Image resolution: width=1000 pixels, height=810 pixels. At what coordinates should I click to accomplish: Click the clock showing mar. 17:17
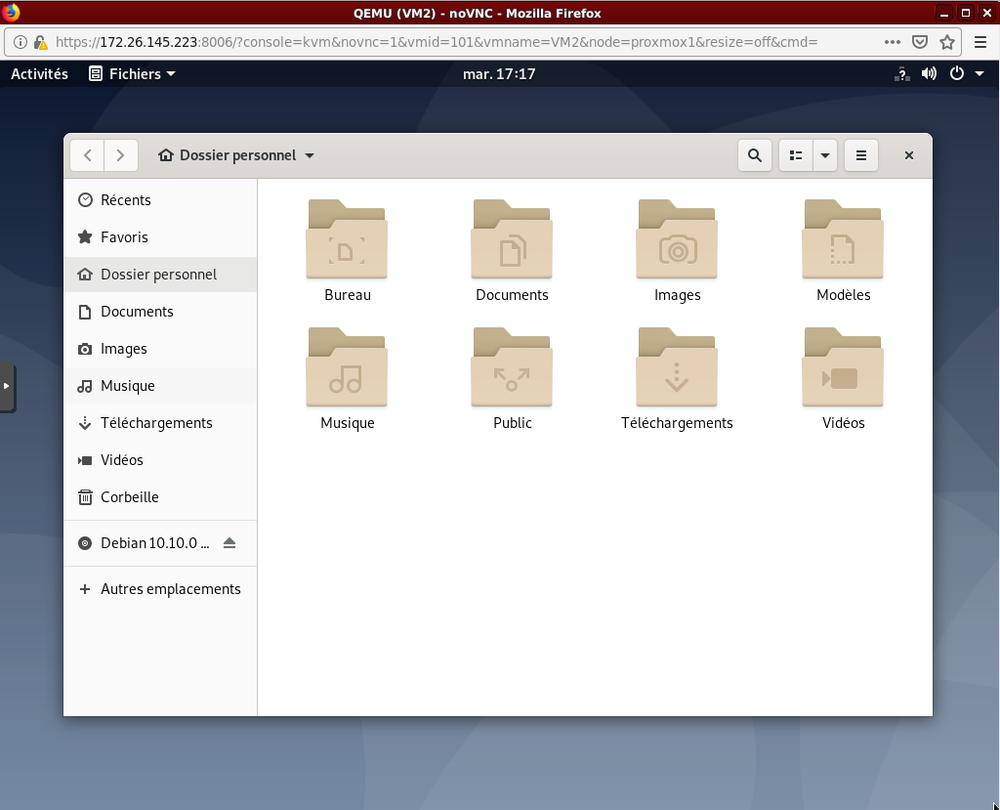click(x=499, y=74)
